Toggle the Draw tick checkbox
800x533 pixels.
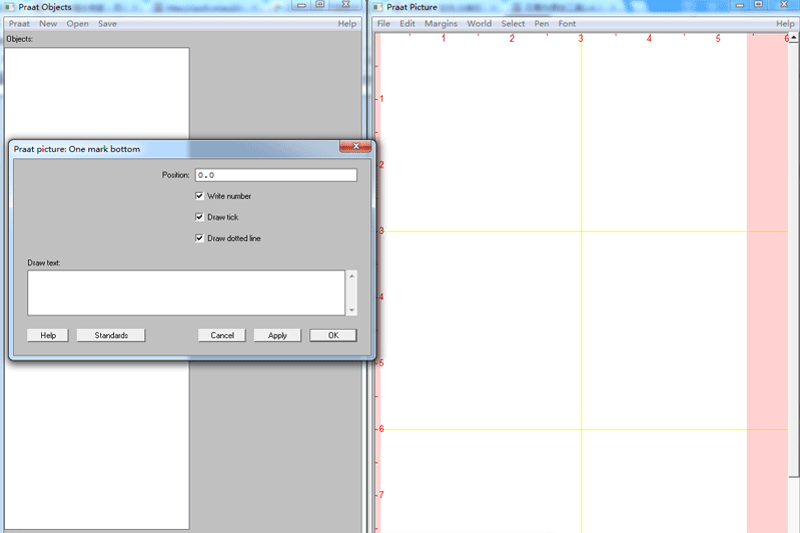tap(200, 217)
